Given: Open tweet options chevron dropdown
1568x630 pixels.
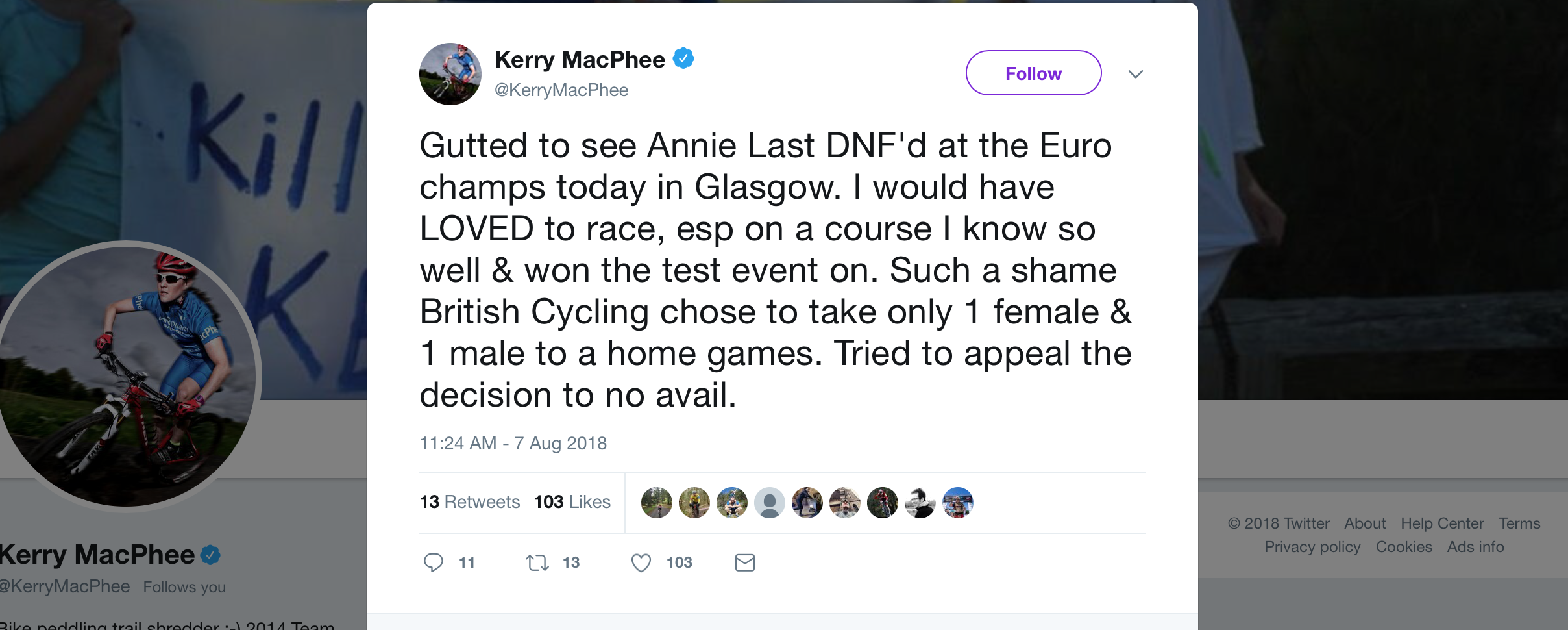Looking at the screenshot, I should point(1136,74).
